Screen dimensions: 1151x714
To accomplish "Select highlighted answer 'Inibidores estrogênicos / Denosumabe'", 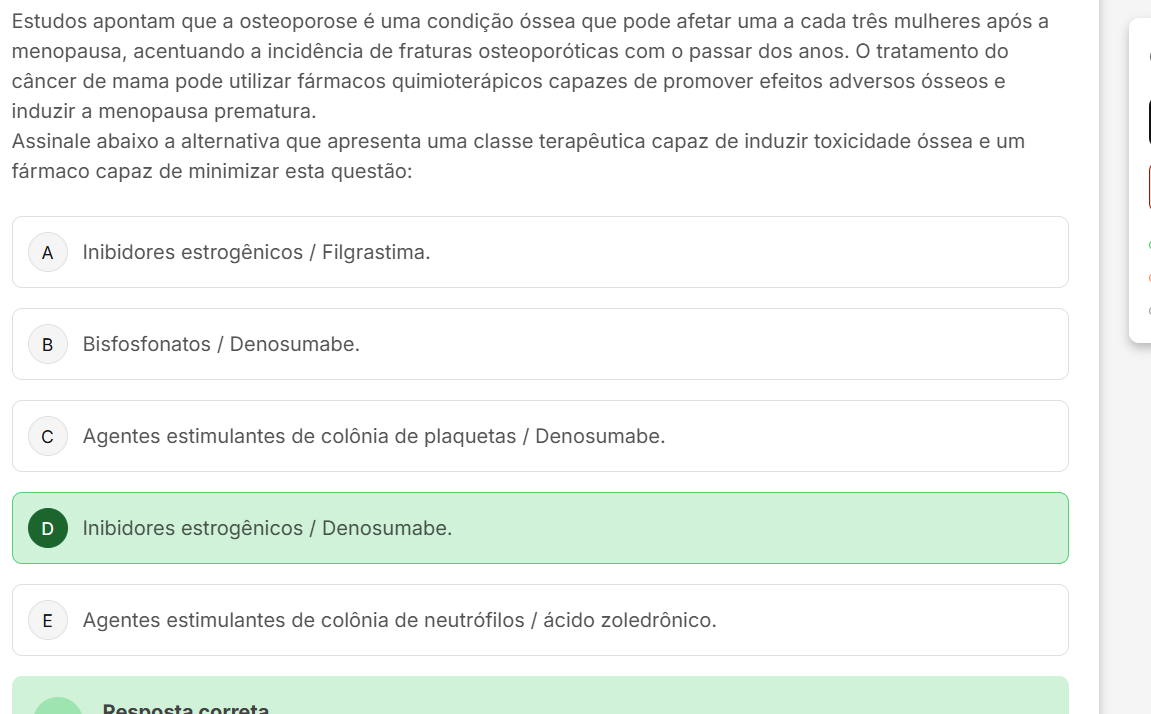I will (x=267, y=529).
